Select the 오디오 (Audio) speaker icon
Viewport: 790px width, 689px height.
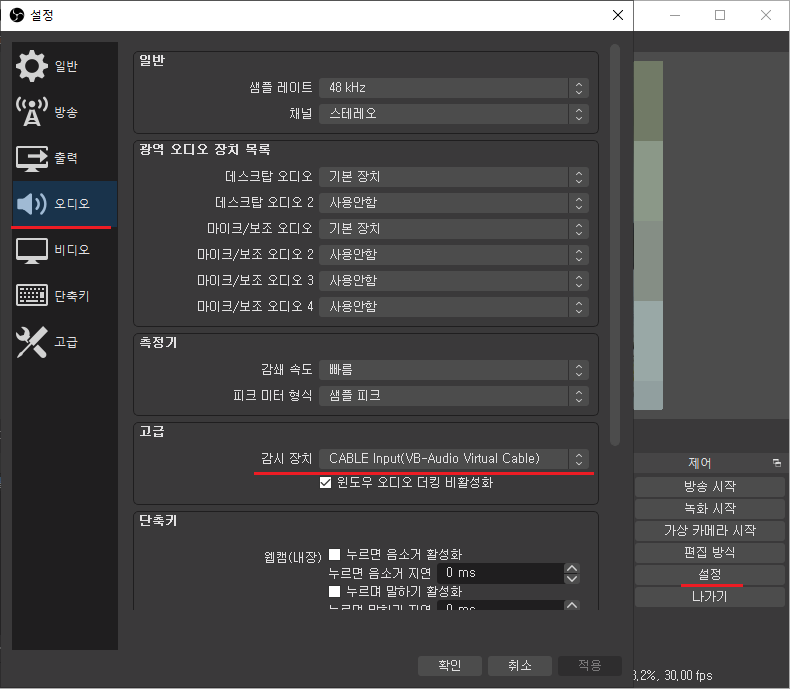point(31,204)
